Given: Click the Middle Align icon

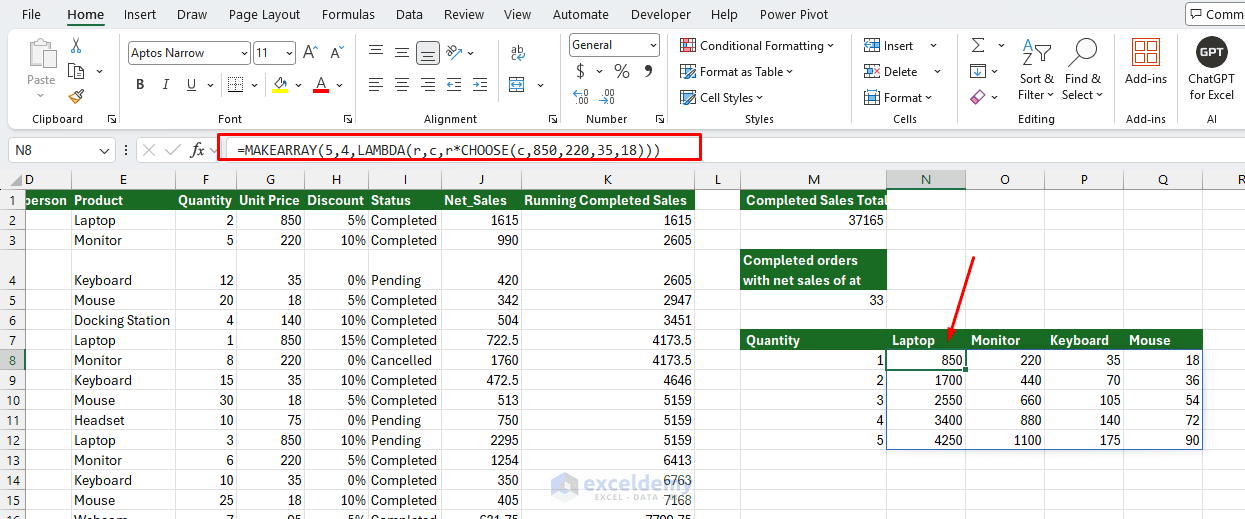Looking at the screenshot, I should tap(402, 53).
